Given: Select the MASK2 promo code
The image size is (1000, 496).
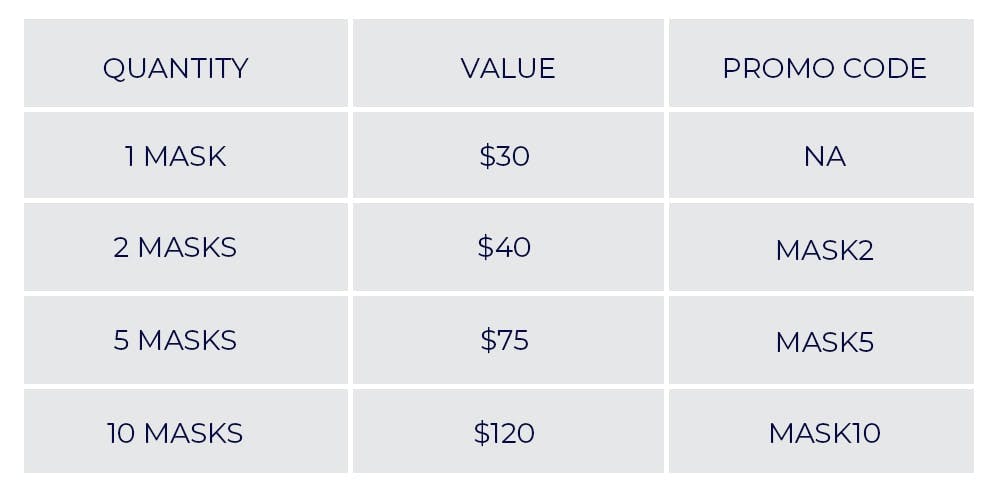Looking at the screenshot, I should click(x=824, y=249).
